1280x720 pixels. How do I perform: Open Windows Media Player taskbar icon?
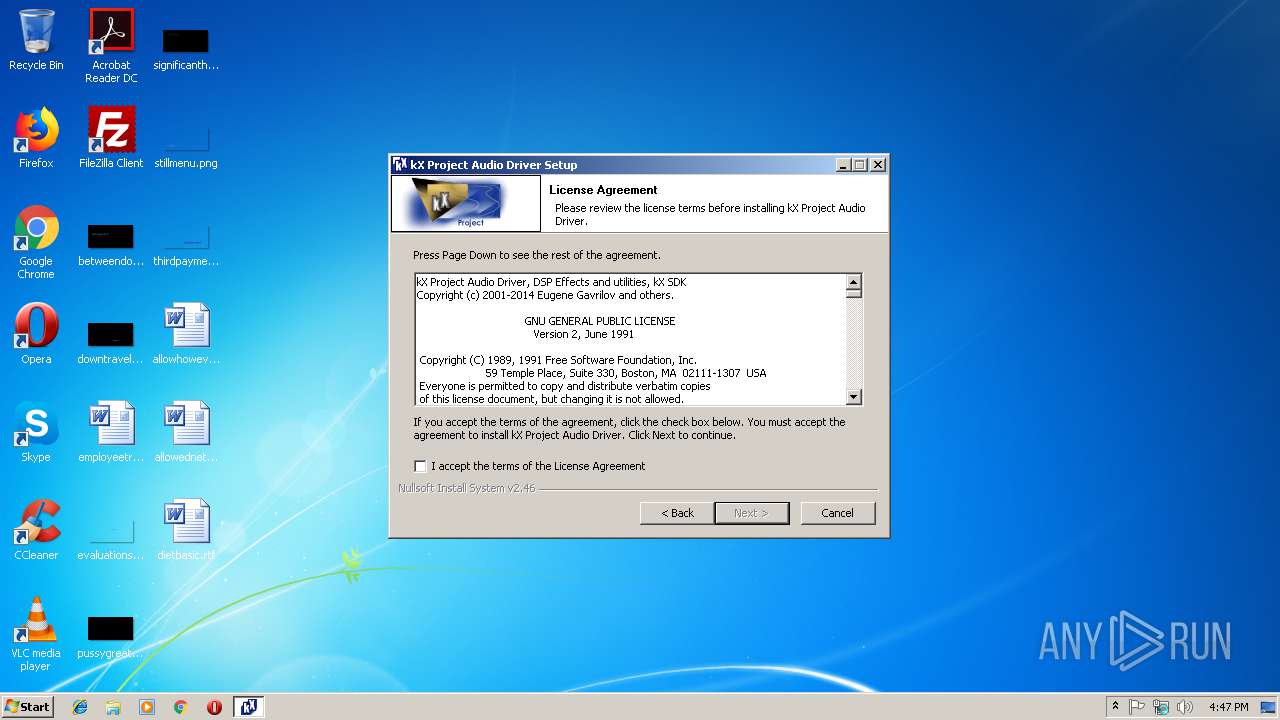click(147, 707)
